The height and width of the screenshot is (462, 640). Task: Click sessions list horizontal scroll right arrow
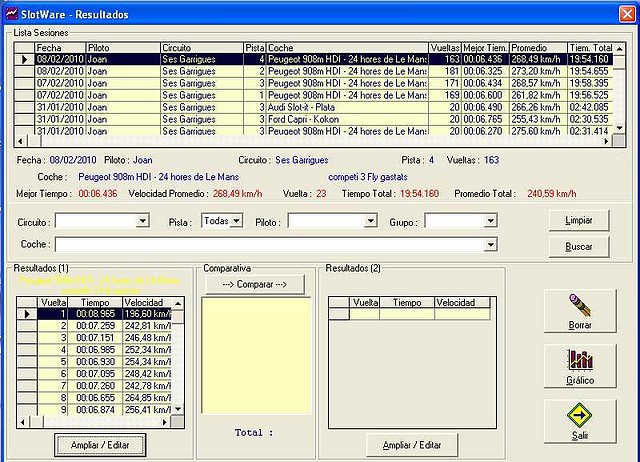tap(607, 141)
